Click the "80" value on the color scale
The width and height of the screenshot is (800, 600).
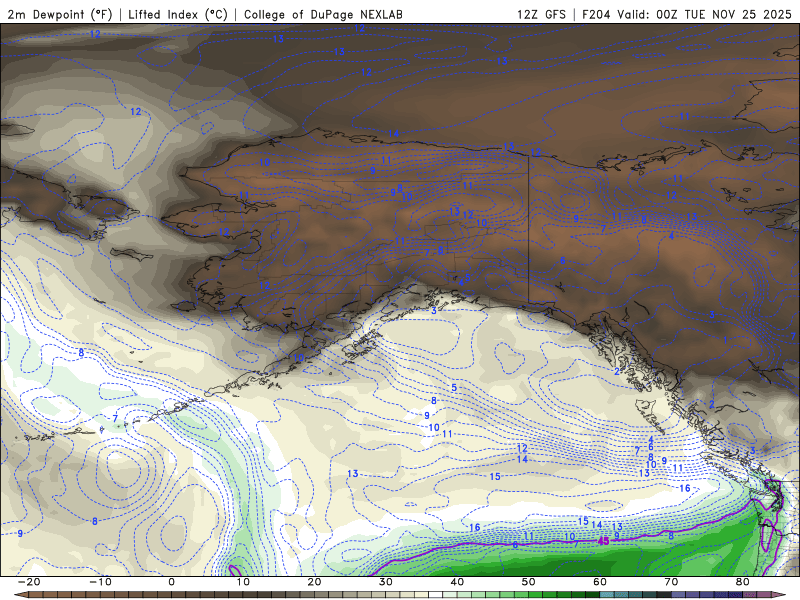(743, 582)
